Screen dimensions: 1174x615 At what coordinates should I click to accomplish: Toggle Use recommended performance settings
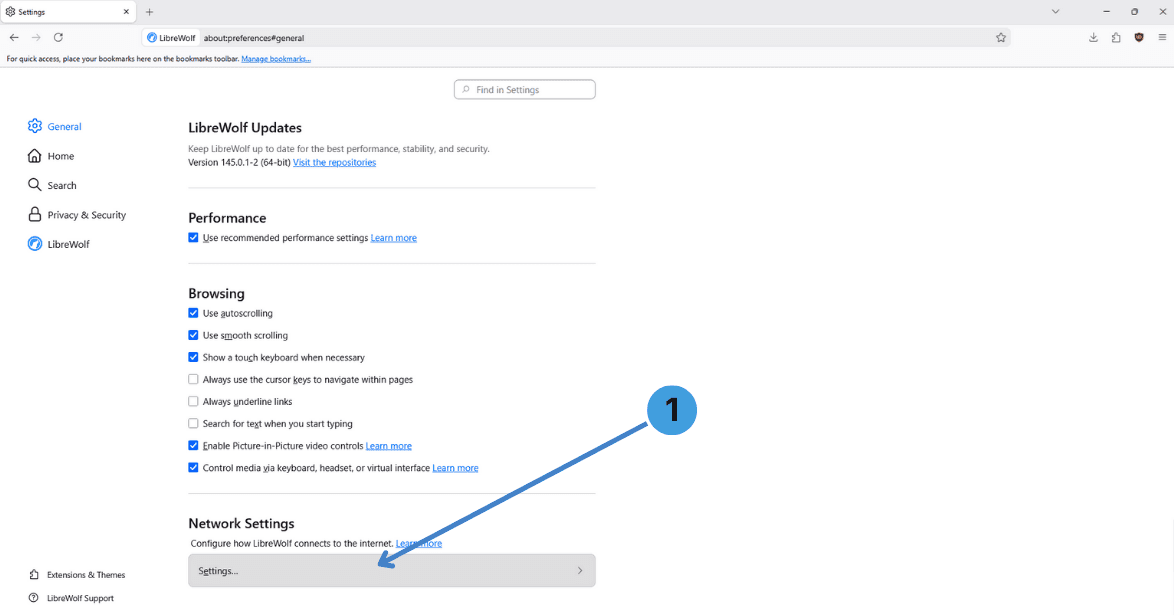pyautogui.click(x=193, y=237)
